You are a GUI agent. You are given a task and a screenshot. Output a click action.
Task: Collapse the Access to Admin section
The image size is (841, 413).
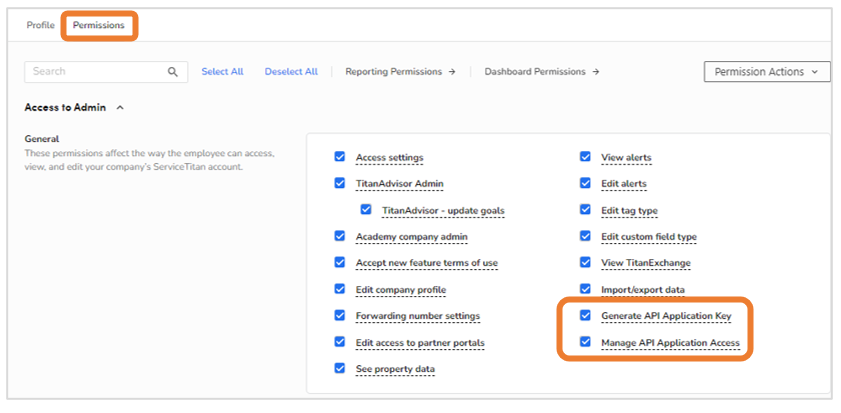pyautogui.click(x=120, y=108)
